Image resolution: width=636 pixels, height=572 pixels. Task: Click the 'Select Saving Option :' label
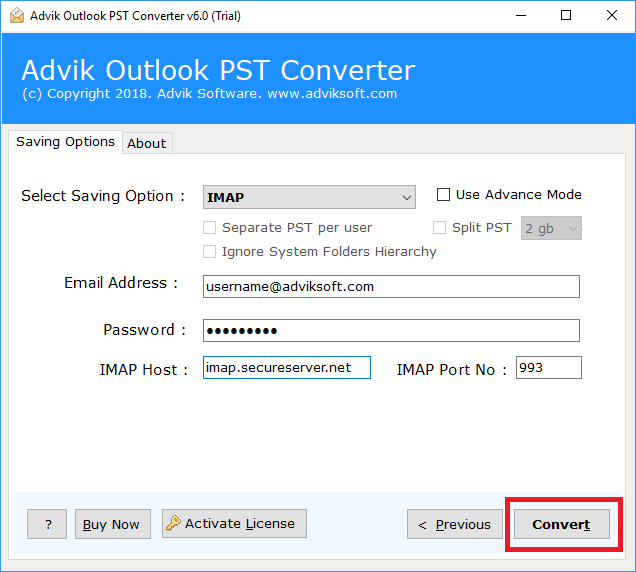tap(103, 196)
